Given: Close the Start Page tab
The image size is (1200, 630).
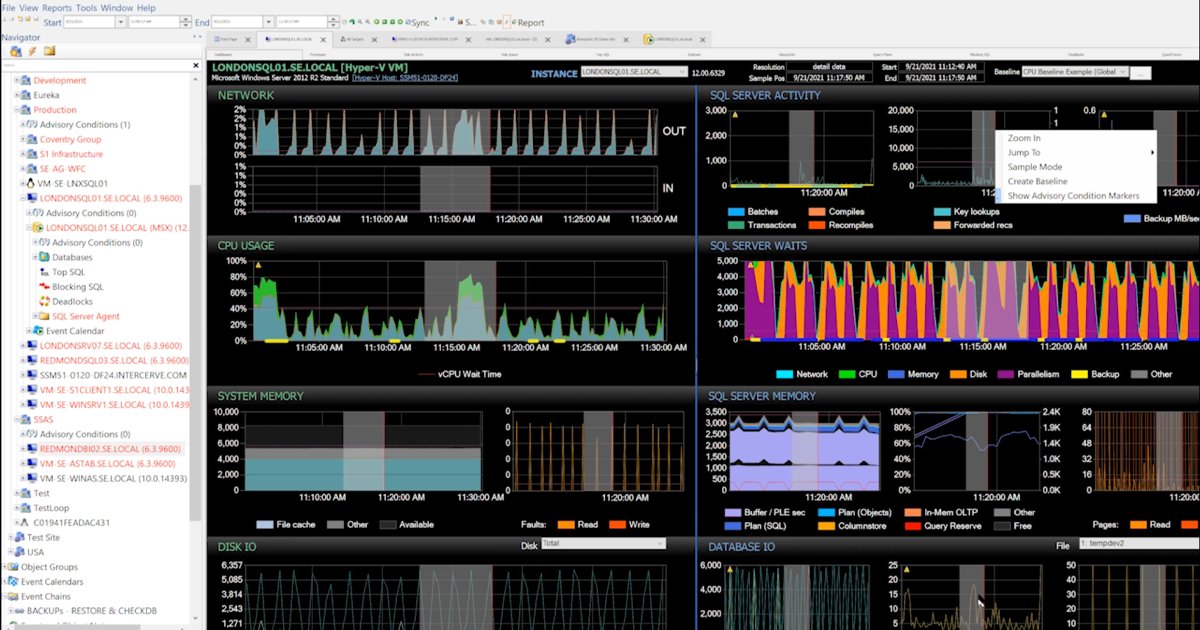Looking at the screenshot, I should click(x=247, y=39).
